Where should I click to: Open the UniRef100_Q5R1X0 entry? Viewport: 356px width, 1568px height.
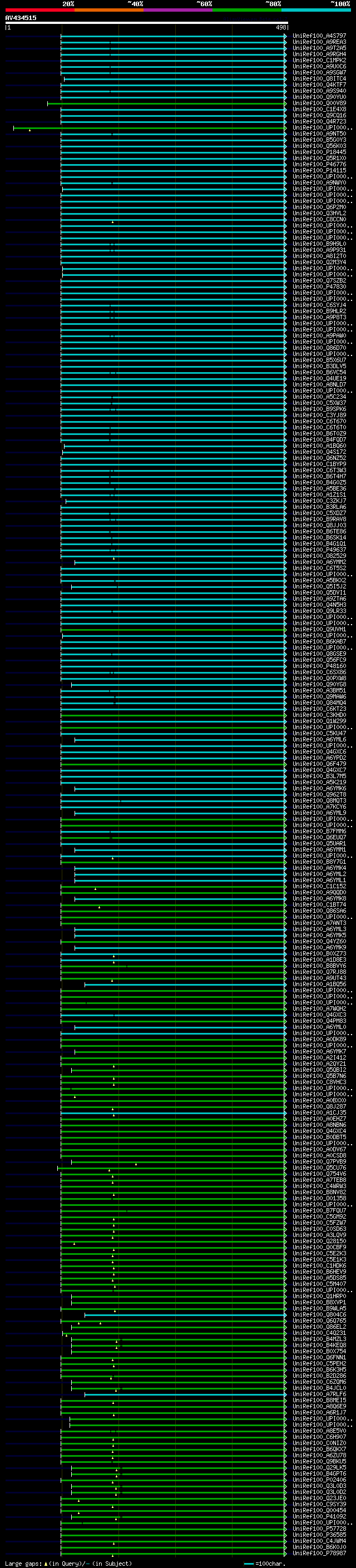click(319, 159)
